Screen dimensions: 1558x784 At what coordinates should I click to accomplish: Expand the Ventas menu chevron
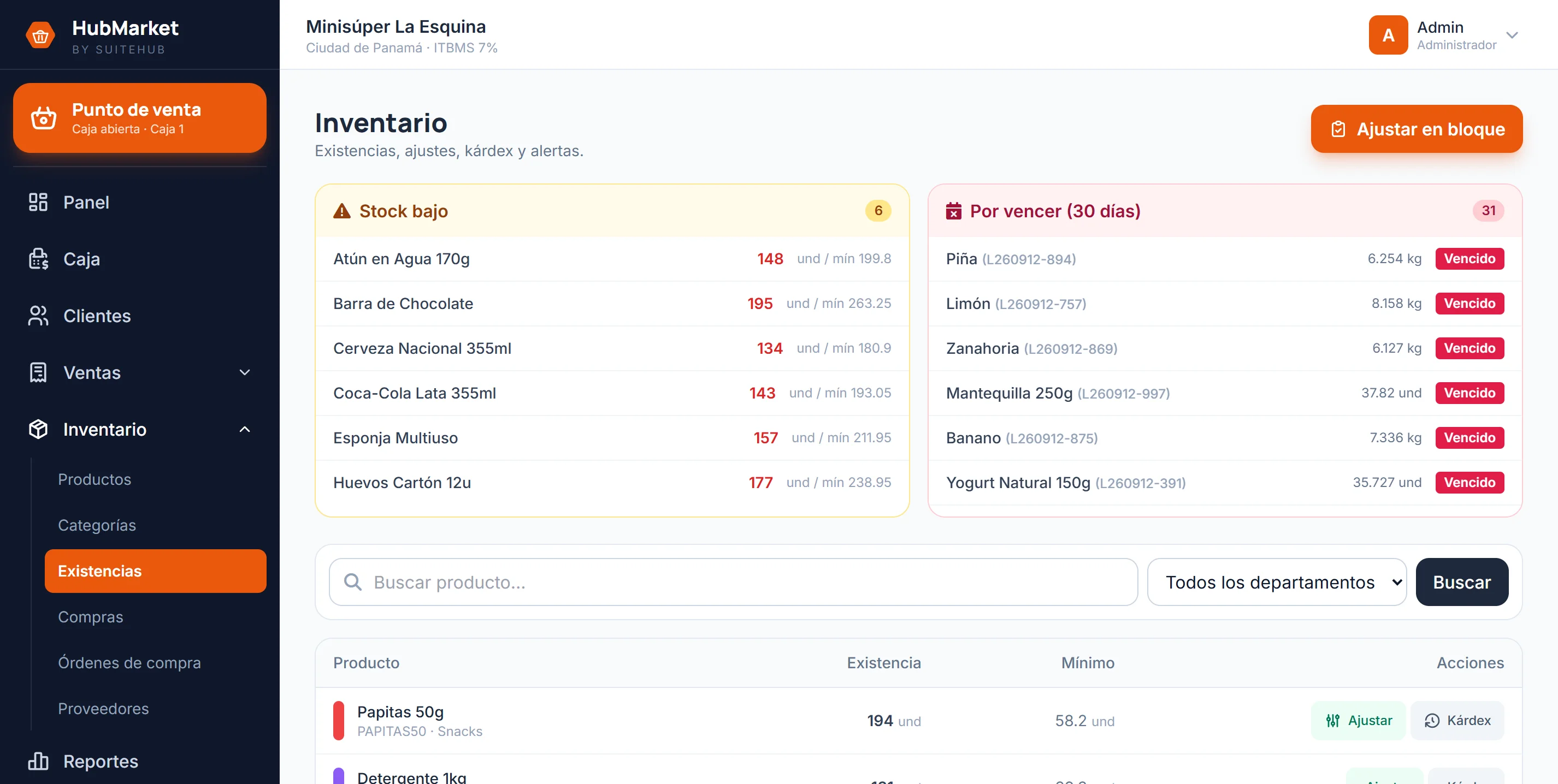point(244,372)
